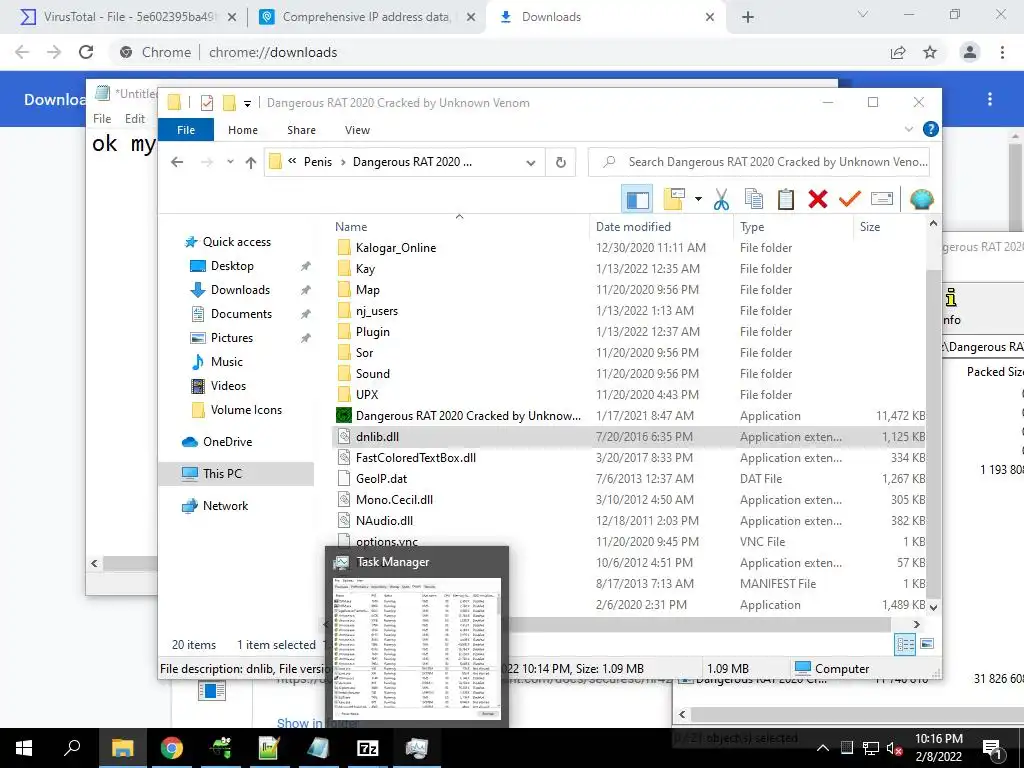Go up one folder level in Explorer
Image resolution: width=1024 pixels, height=768 pixels.
point(251,163)
